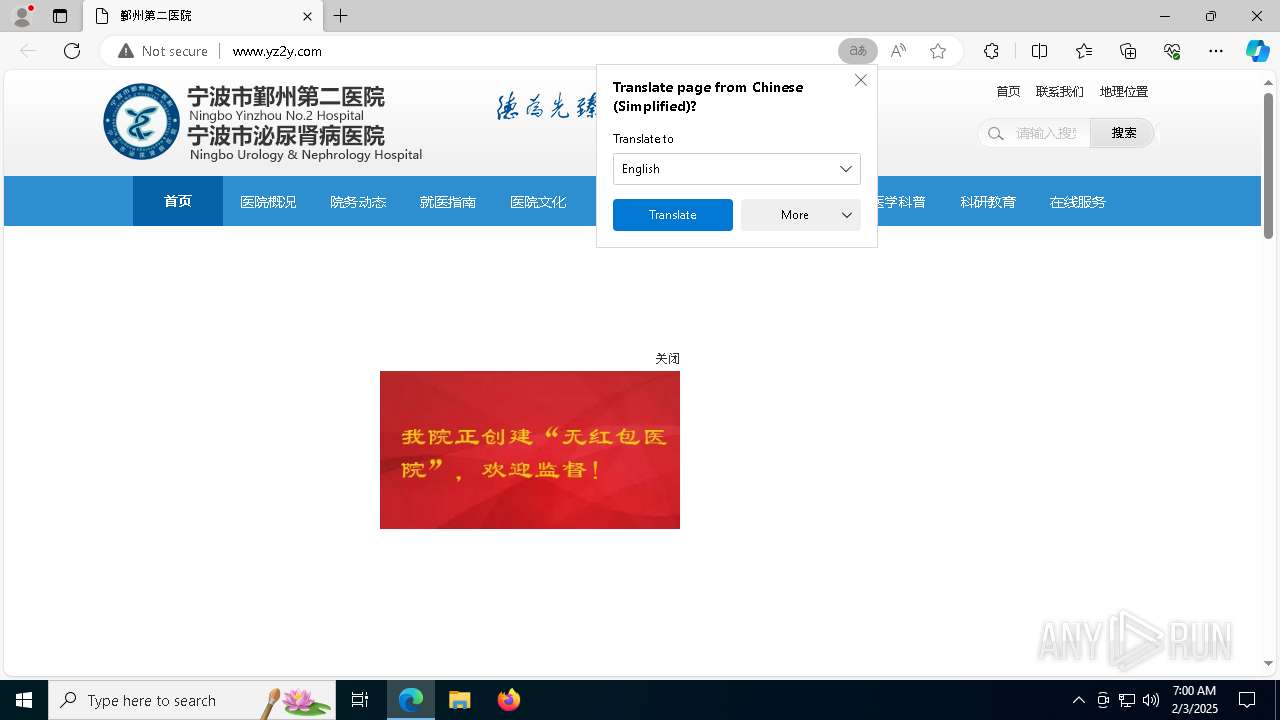Select the 首页 navigation tab

pyautogui.click(x=178, y=201)
